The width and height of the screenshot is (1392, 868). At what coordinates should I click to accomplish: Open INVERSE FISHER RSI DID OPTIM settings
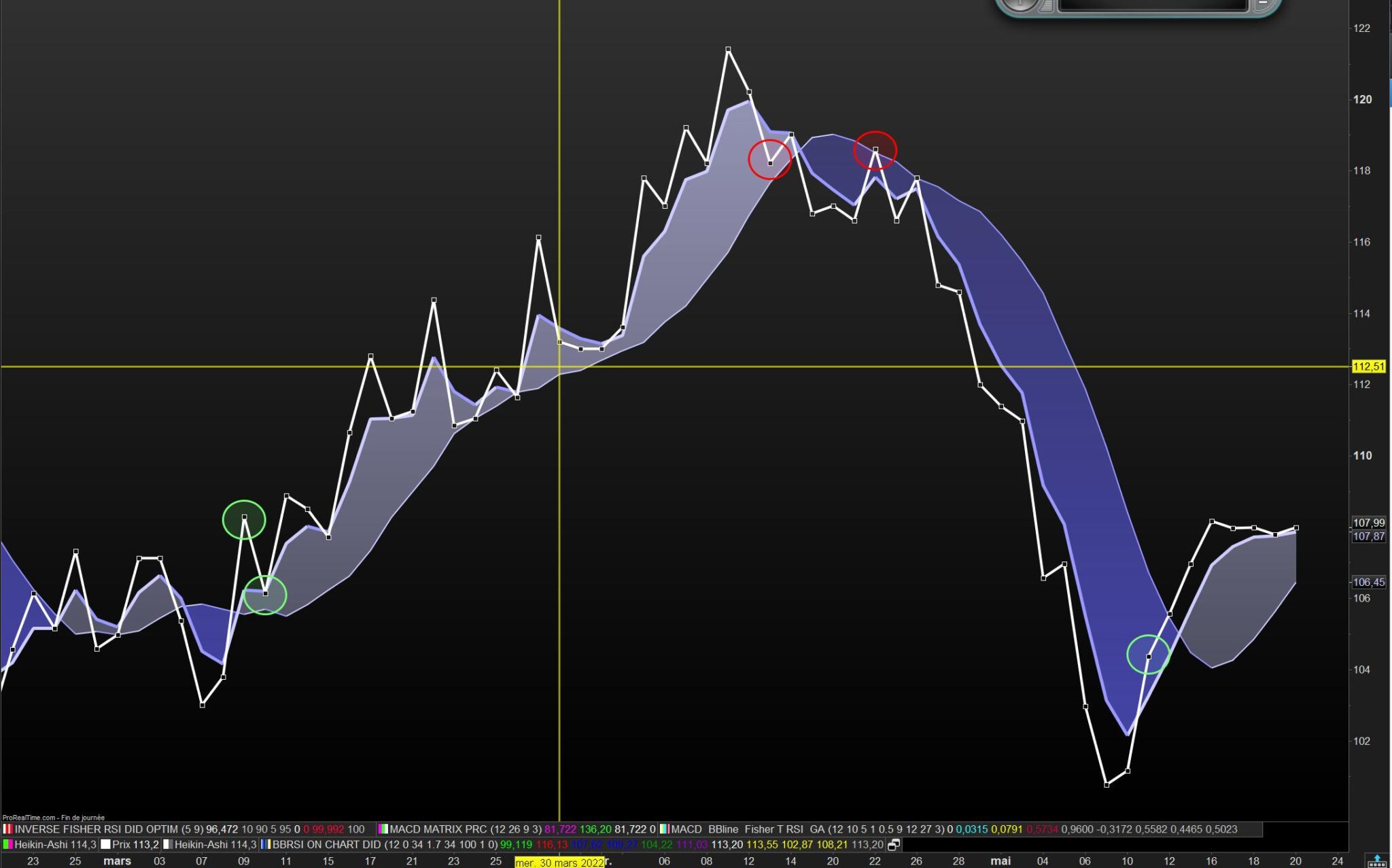pos(96,829)
